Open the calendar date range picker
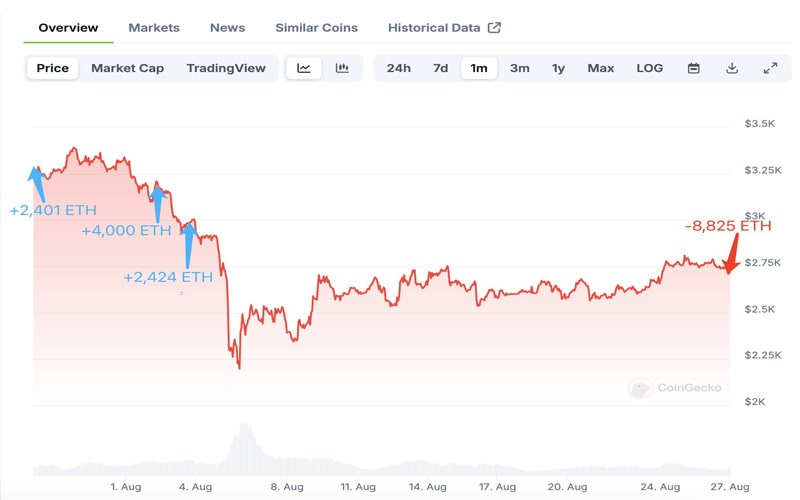800x500 pixels. [x=694, y=68]
